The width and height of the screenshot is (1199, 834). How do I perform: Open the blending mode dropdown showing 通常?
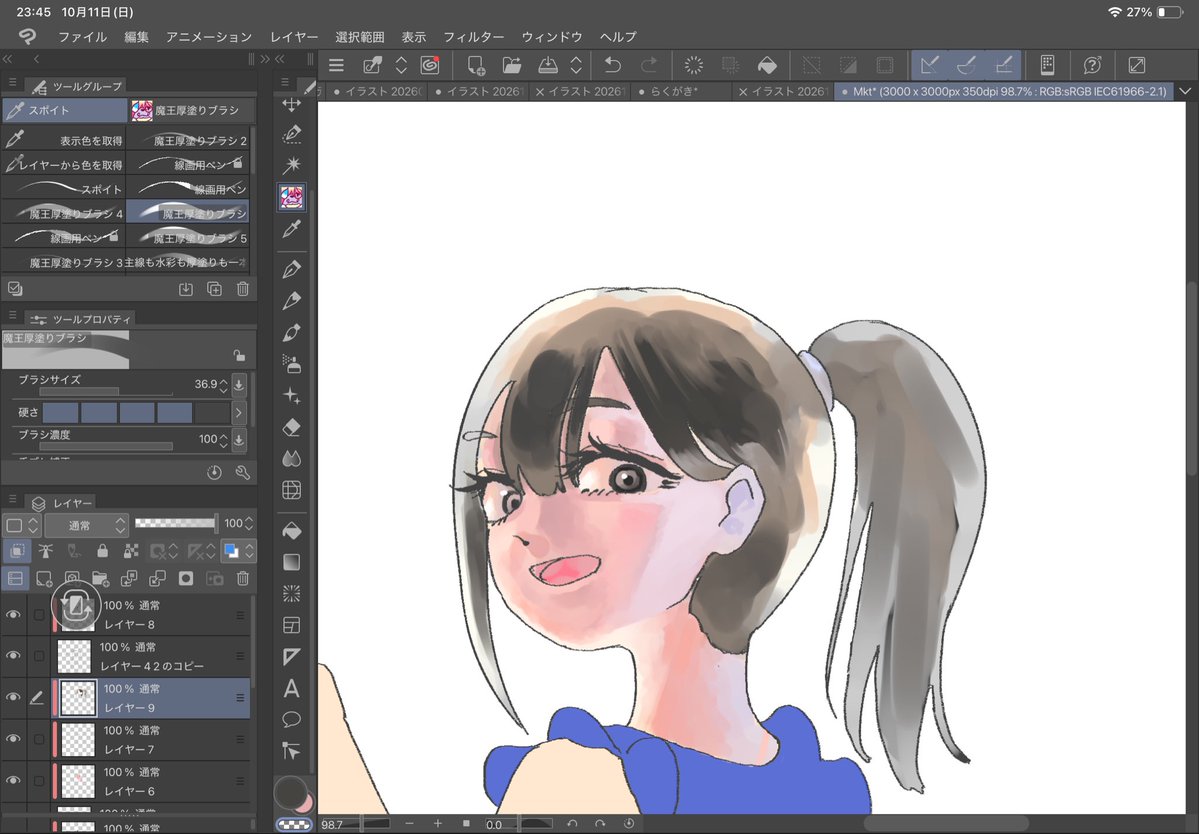point(86,525)
